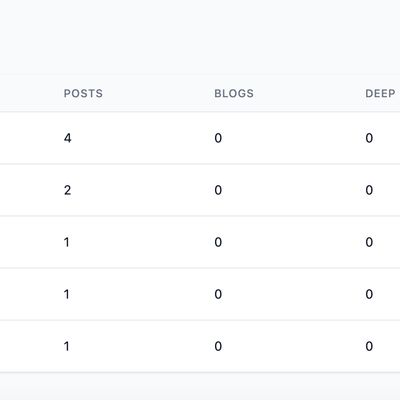Click BLOGS value 0 in fourth row
The image size is (400, 400).
tap(218, 294)
